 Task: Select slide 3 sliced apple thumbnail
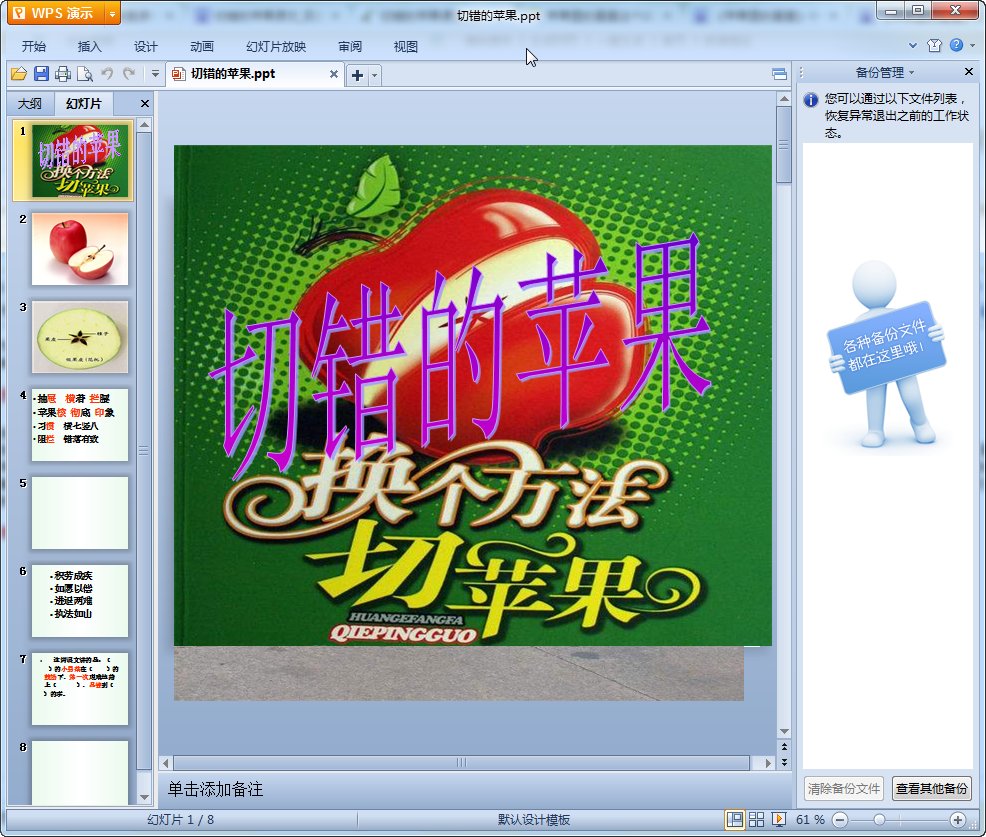tap(80, 337)
